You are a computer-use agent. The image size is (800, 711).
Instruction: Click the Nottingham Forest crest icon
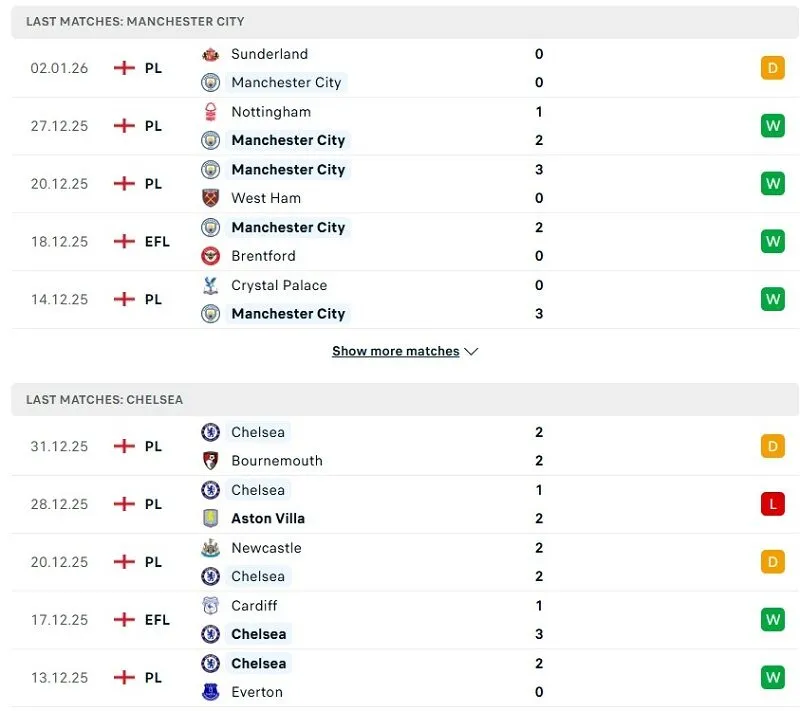click(x=210, y=112)
